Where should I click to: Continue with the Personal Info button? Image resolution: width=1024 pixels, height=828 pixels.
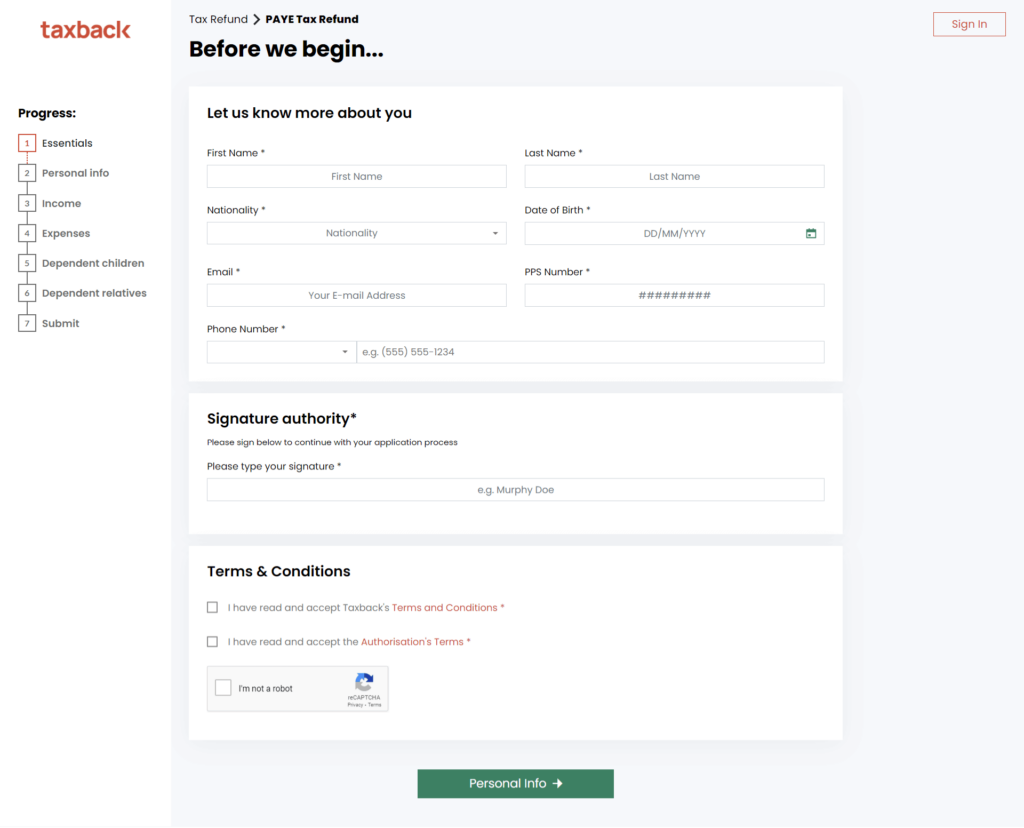(x=515, y=784)
